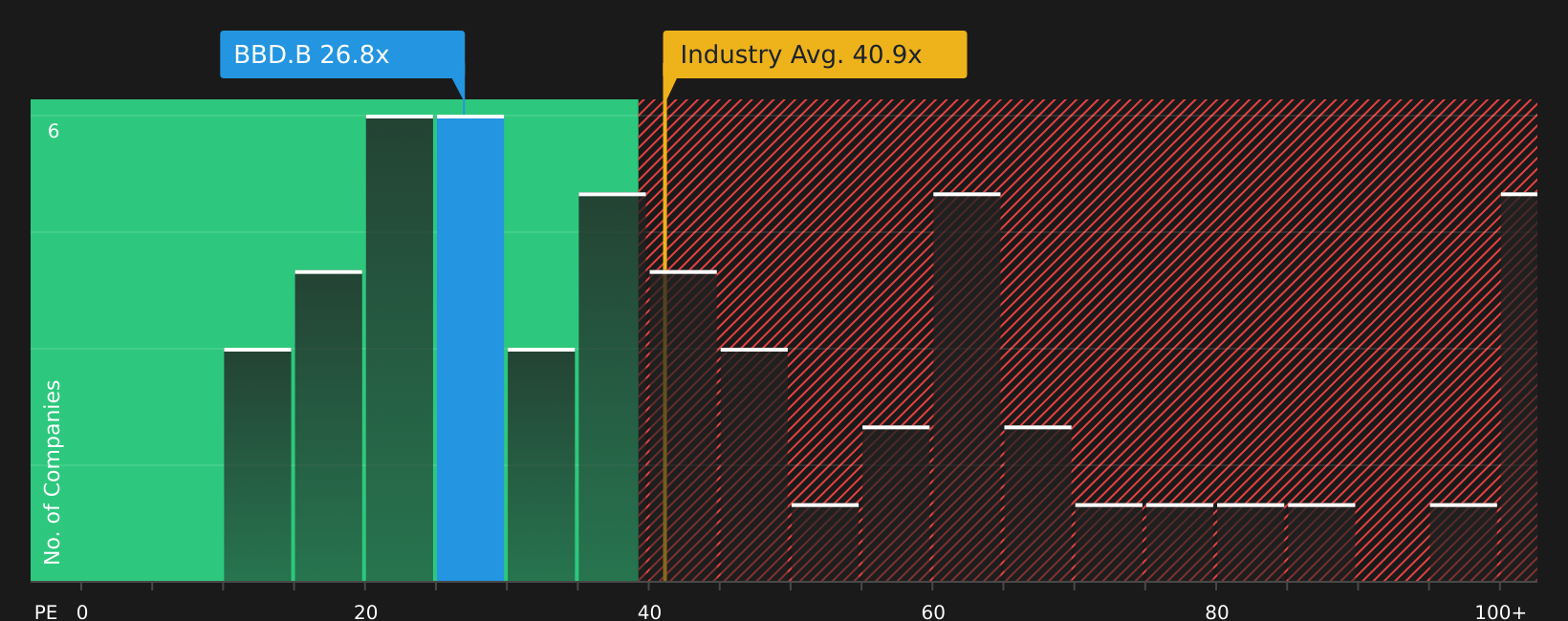The image size is (1568, 621).
Task: Click the x-axis label 20
Action: point(366,612)
